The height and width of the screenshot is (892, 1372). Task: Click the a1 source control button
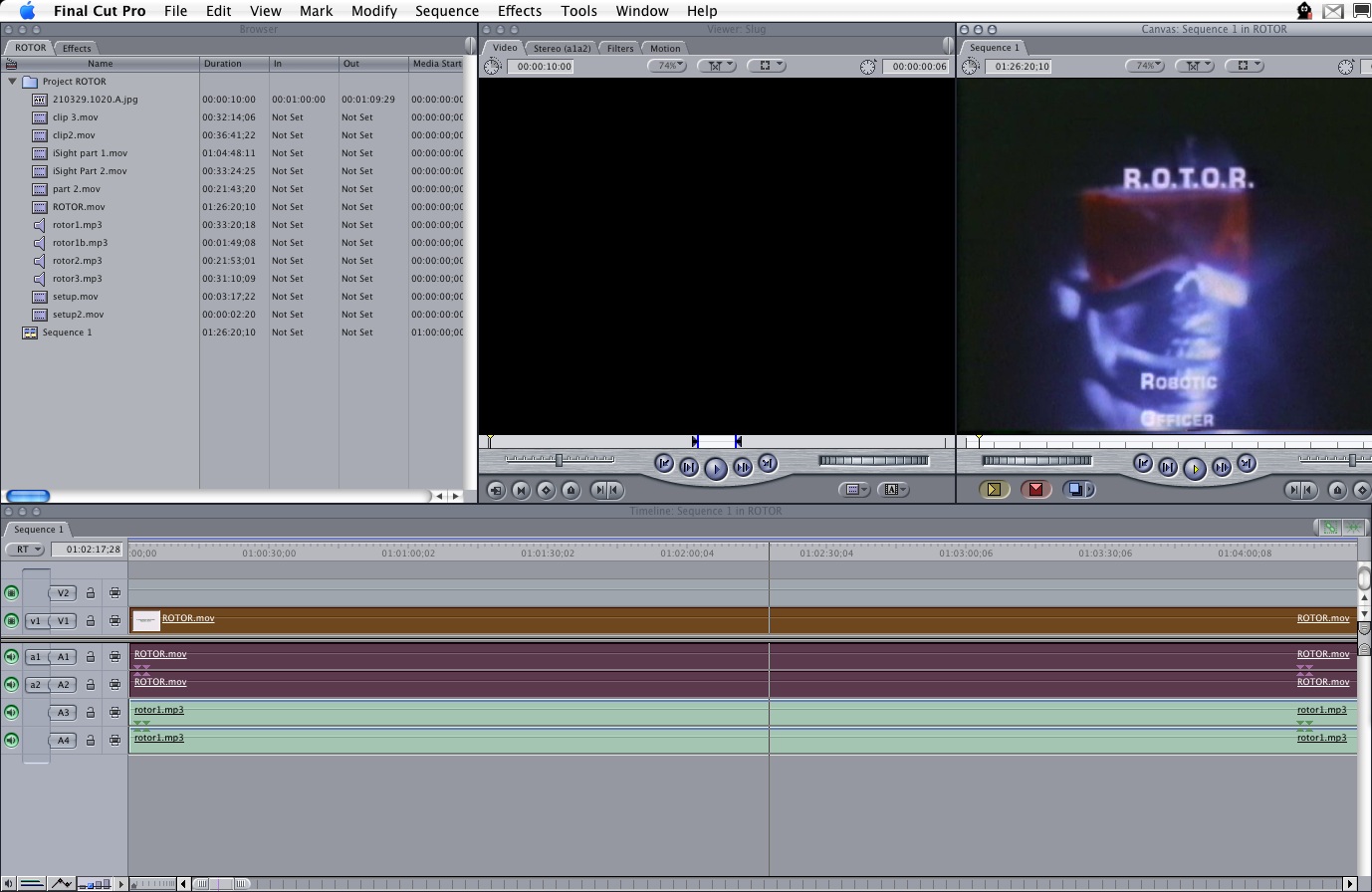click(x=36, y=657)
